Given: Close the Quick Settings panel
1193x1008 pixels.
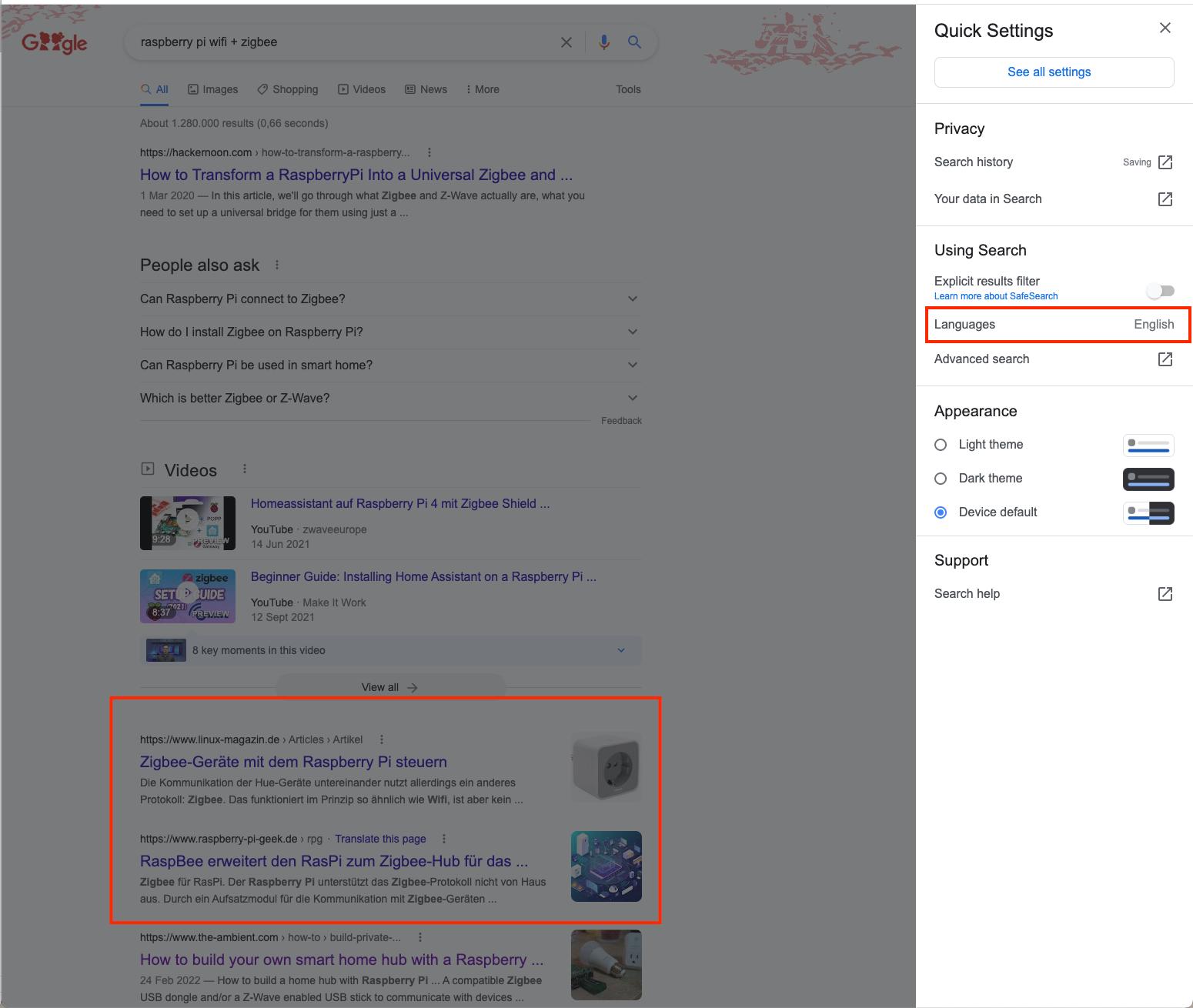Looking at the screenshot, I should click(1165, 28).
